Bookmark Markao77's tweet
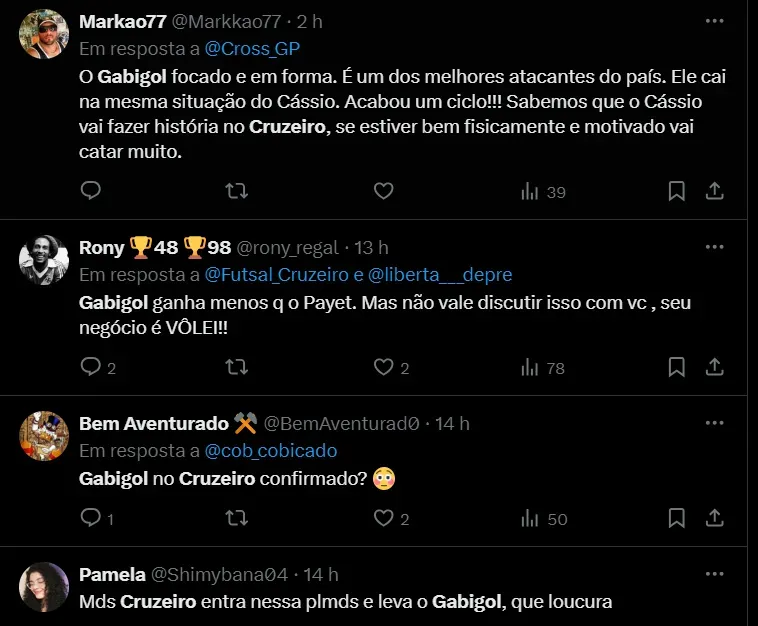The height and width of the screenshot is (626, 758). 677,191
